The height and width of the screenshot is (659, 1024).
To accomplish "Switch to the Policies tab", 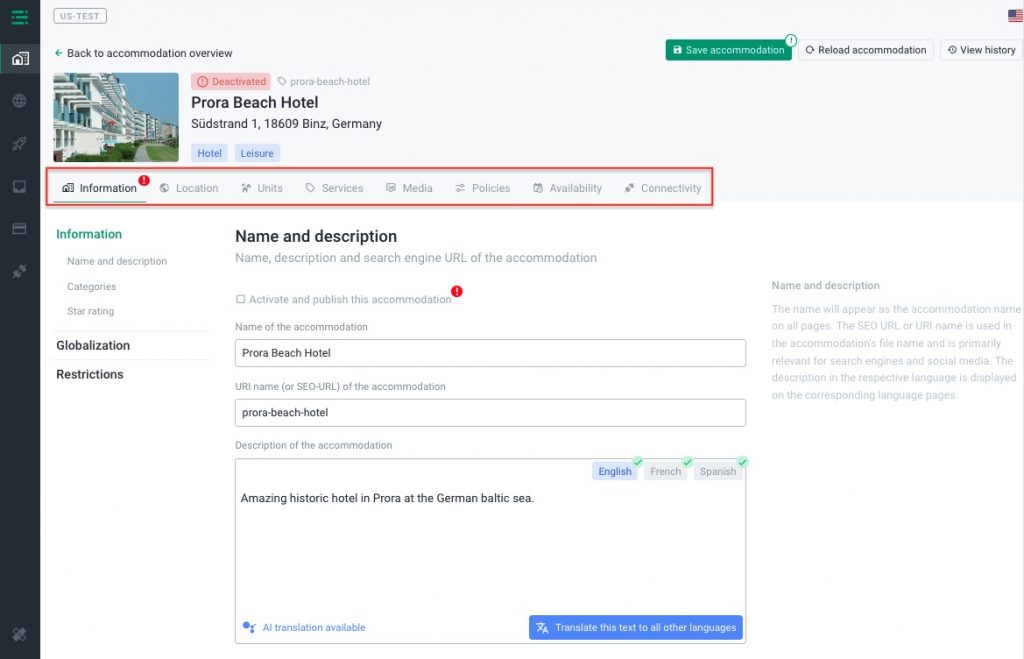I will coord(483,188).
